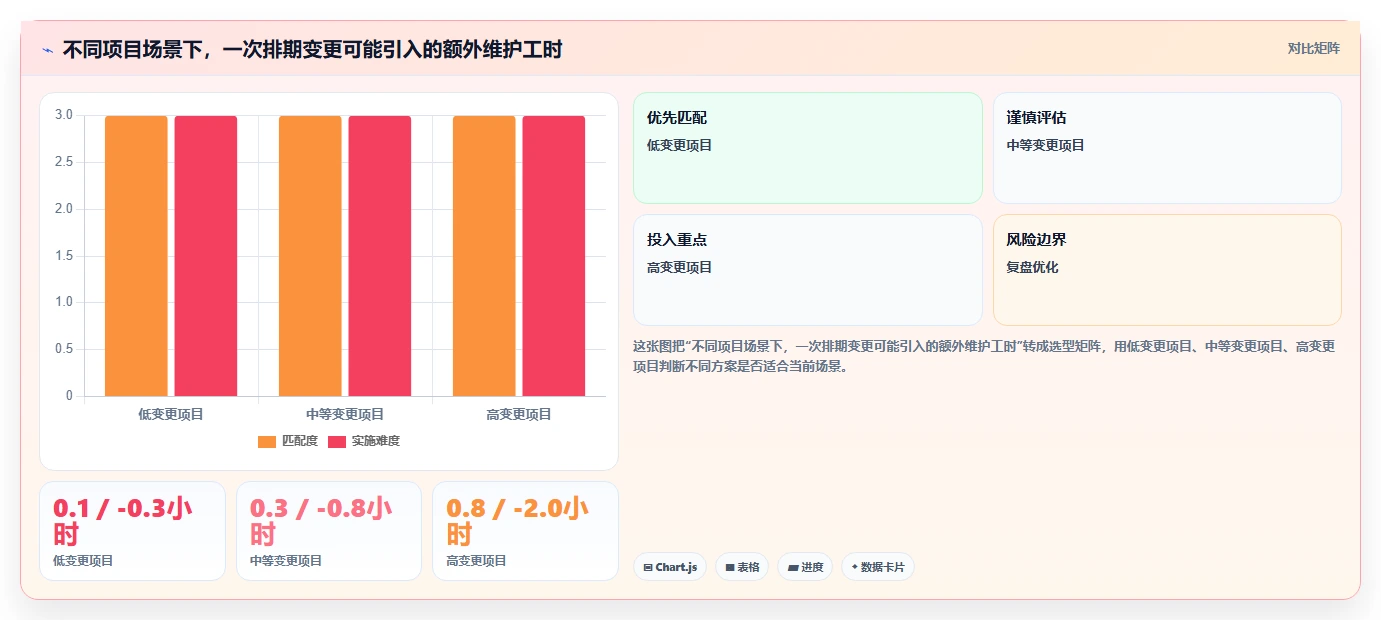Click the red bar for 低变更项目
This screenshot has width=1381, height=620.
[x=206, y=256]
